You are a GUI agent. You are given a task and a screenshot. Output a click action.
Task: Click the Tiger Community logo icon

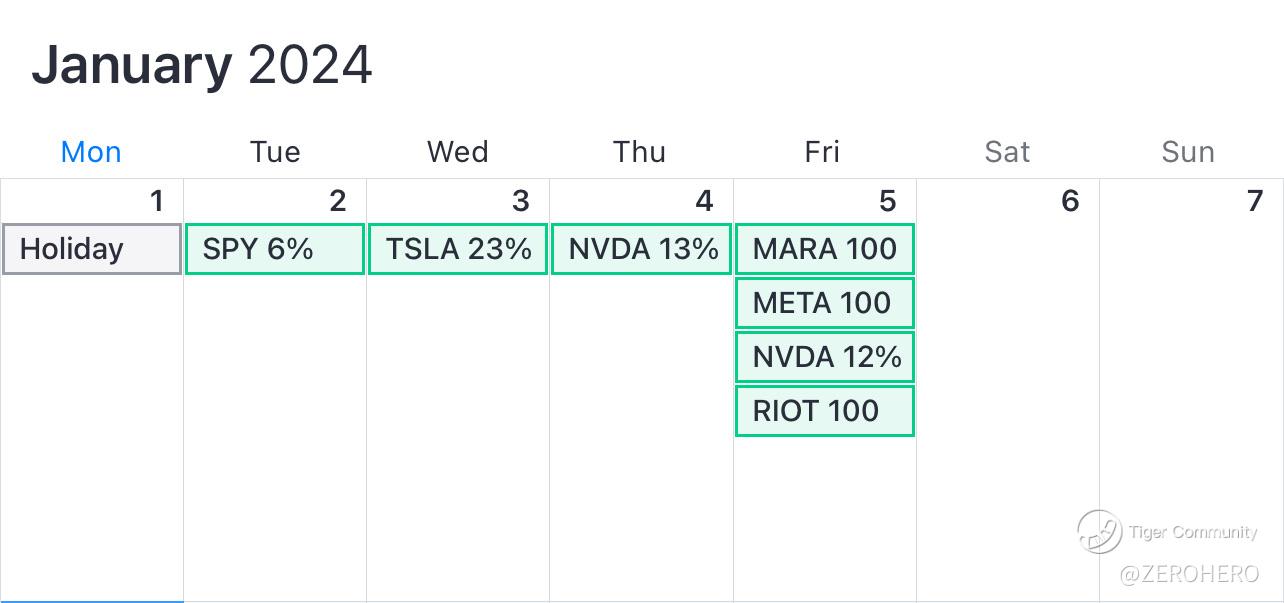tap(1099, 531)
